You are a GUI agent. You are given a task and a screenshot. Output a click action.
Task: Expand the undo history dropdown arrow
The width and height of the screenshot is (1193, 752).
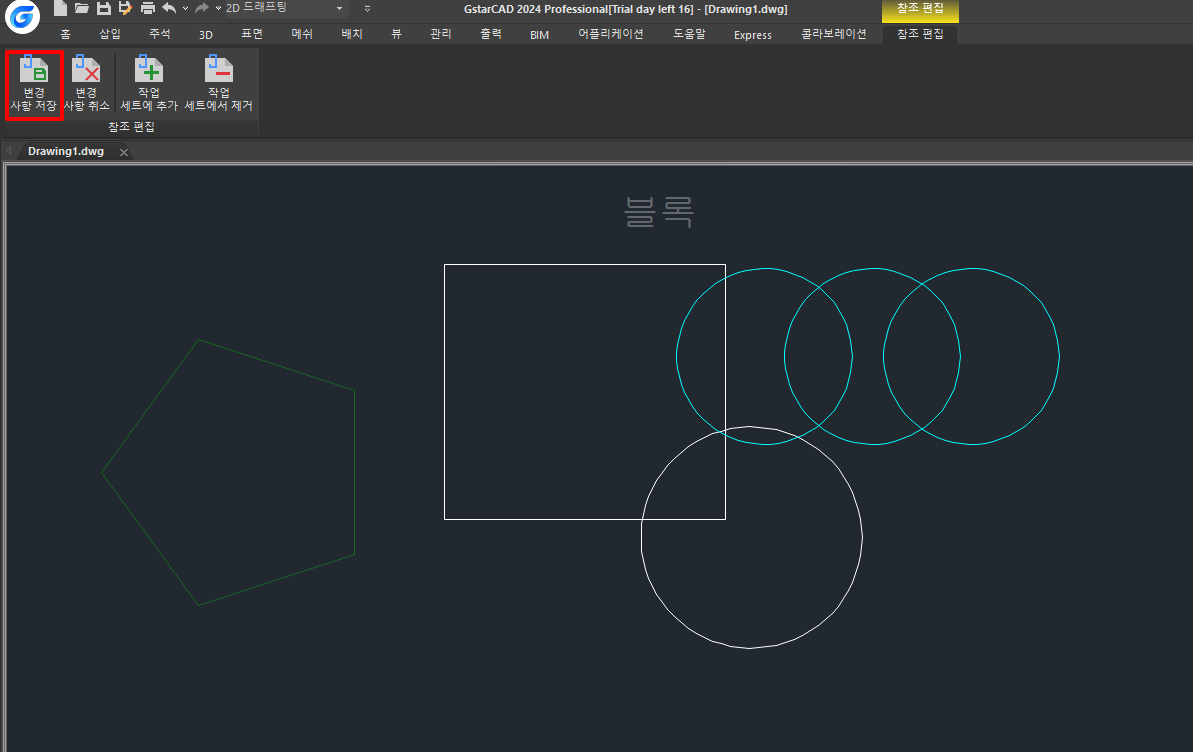click(185, 8)
